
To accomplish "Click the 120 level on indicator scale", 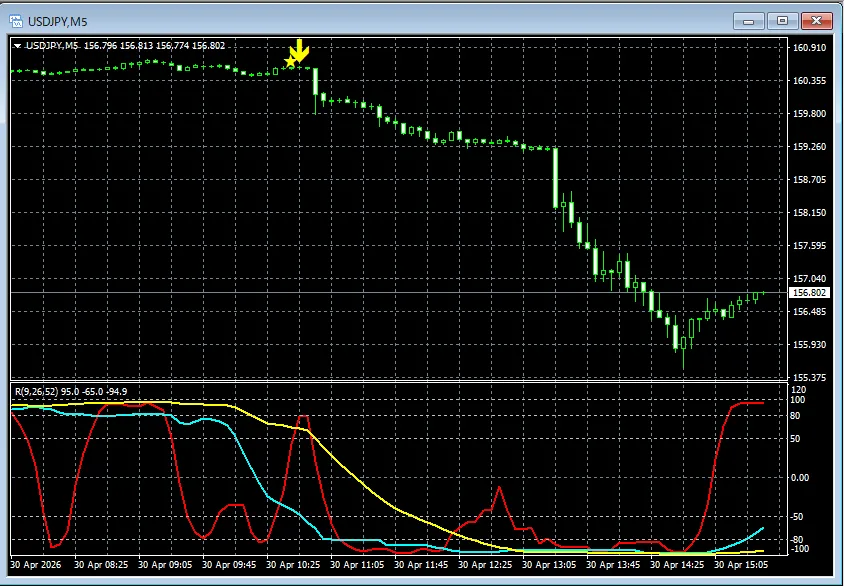I will (798, 389).
